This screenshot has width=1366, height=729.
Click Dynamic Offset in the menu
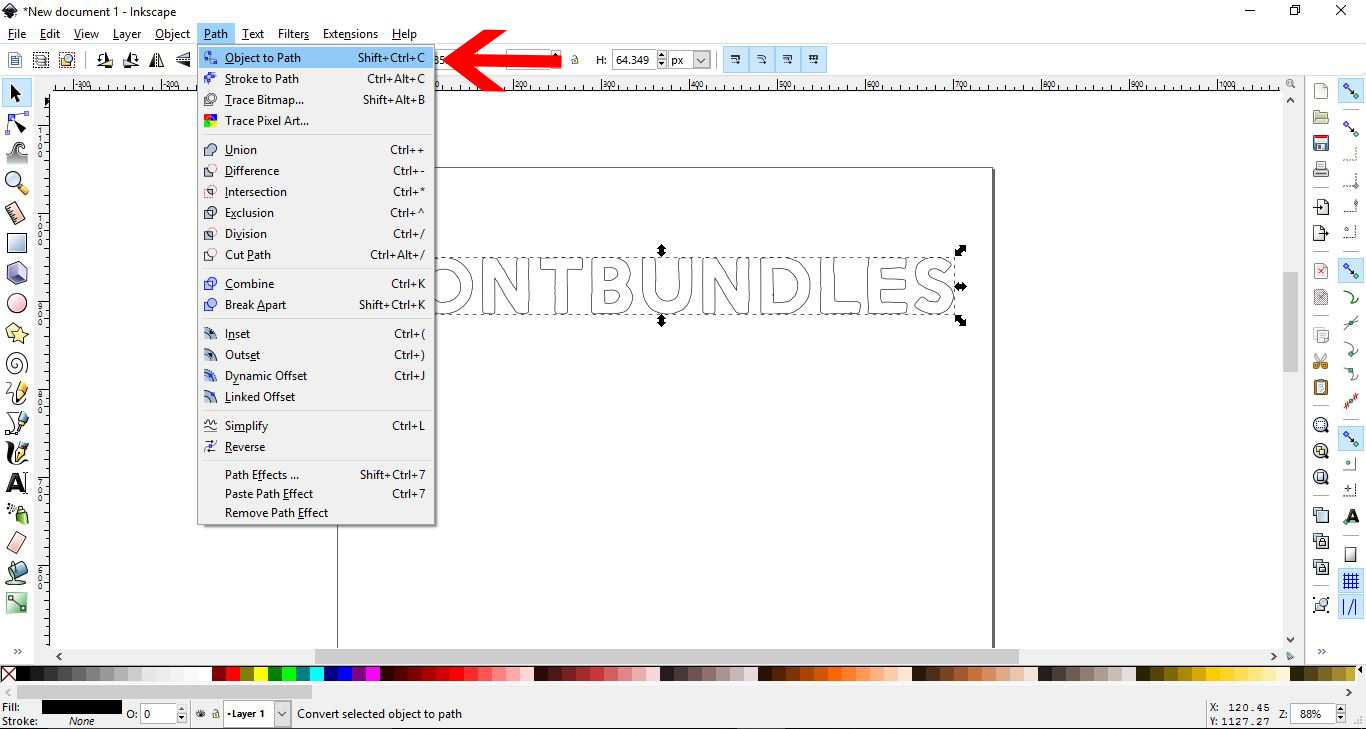click(316, 376)
